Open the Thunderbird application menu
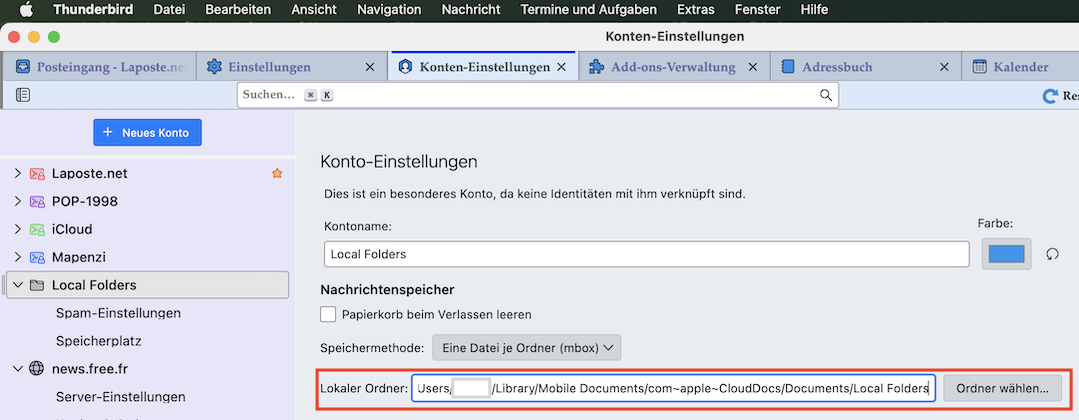Viewport: 1079px width, 420px height. [93, 10]
